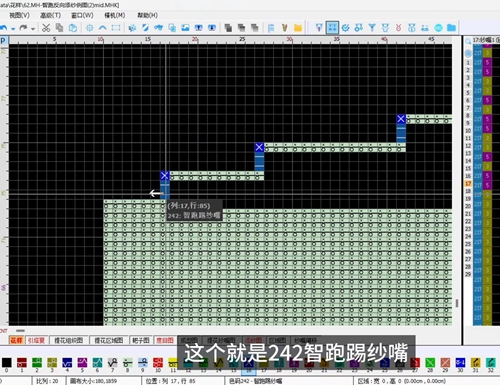Click the picture image icon in the toolbar
500x385 pixels.
pos(185,28)
